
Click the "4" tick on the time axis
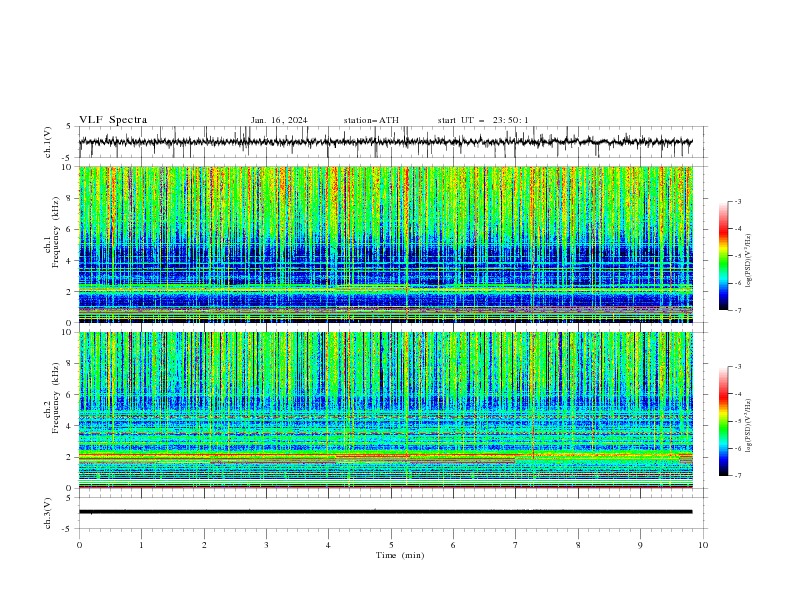click(329, 545)
